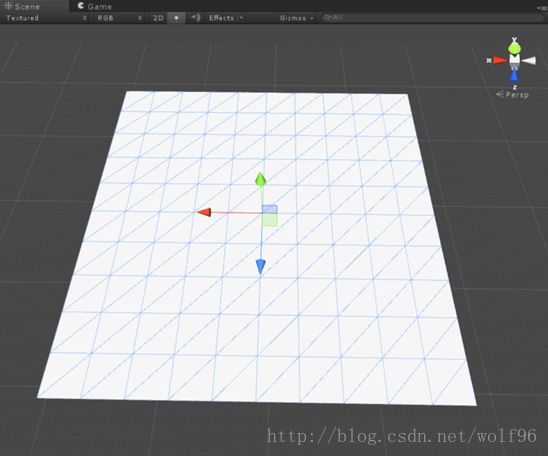Open the Gizmos dropdown
The image size is (548, 456).
296,18
